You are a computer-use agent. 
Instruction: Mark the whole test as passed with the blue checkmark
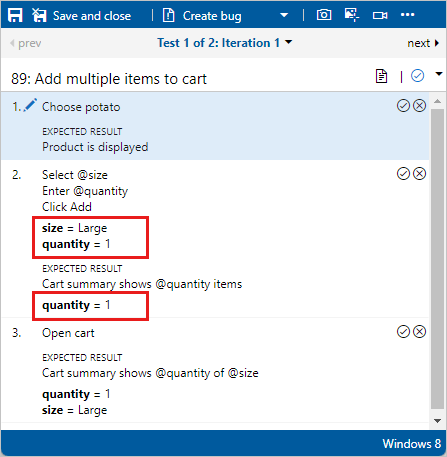(x=417, y=76)
